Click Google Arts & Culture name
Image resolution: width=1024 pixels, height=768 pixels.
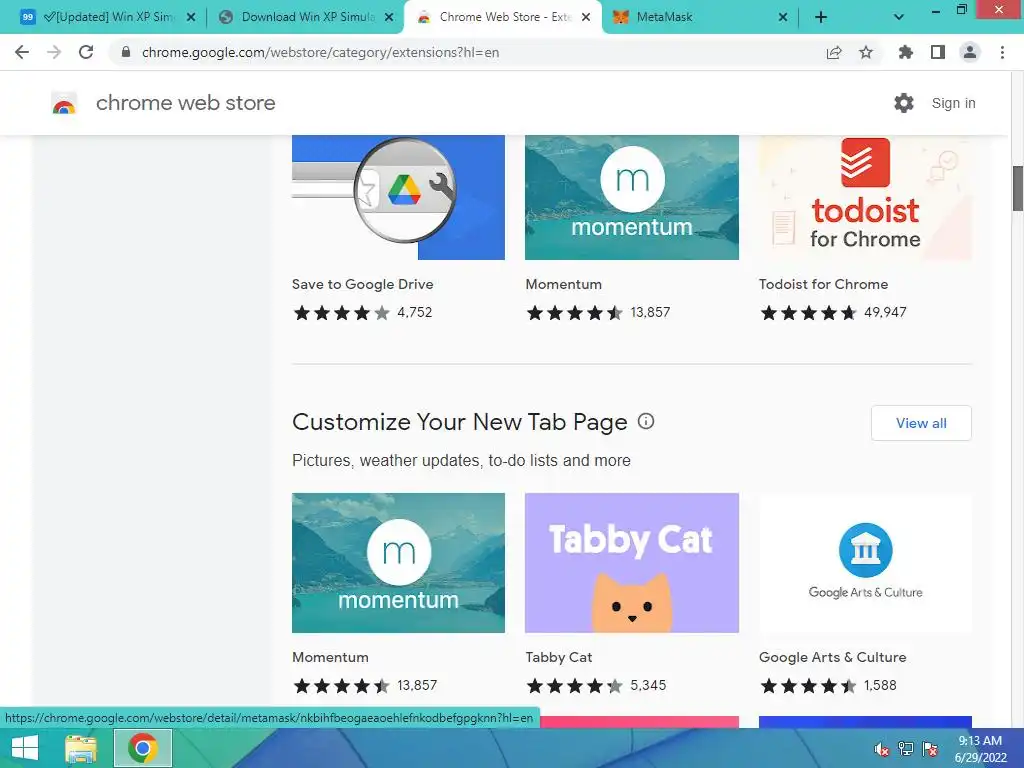pos(833,657)
